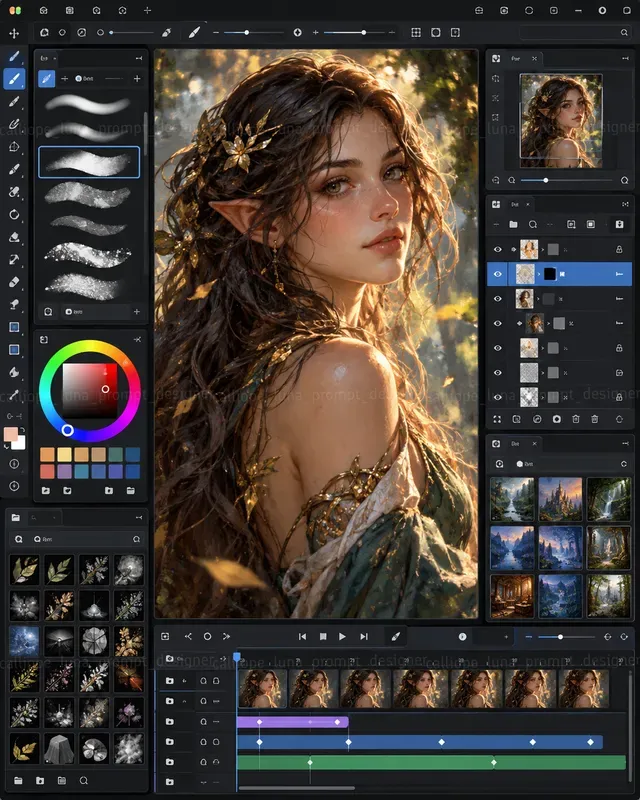
Task: Click the blue brush icon in the brush panel header
Action: (x=46, y=79)
